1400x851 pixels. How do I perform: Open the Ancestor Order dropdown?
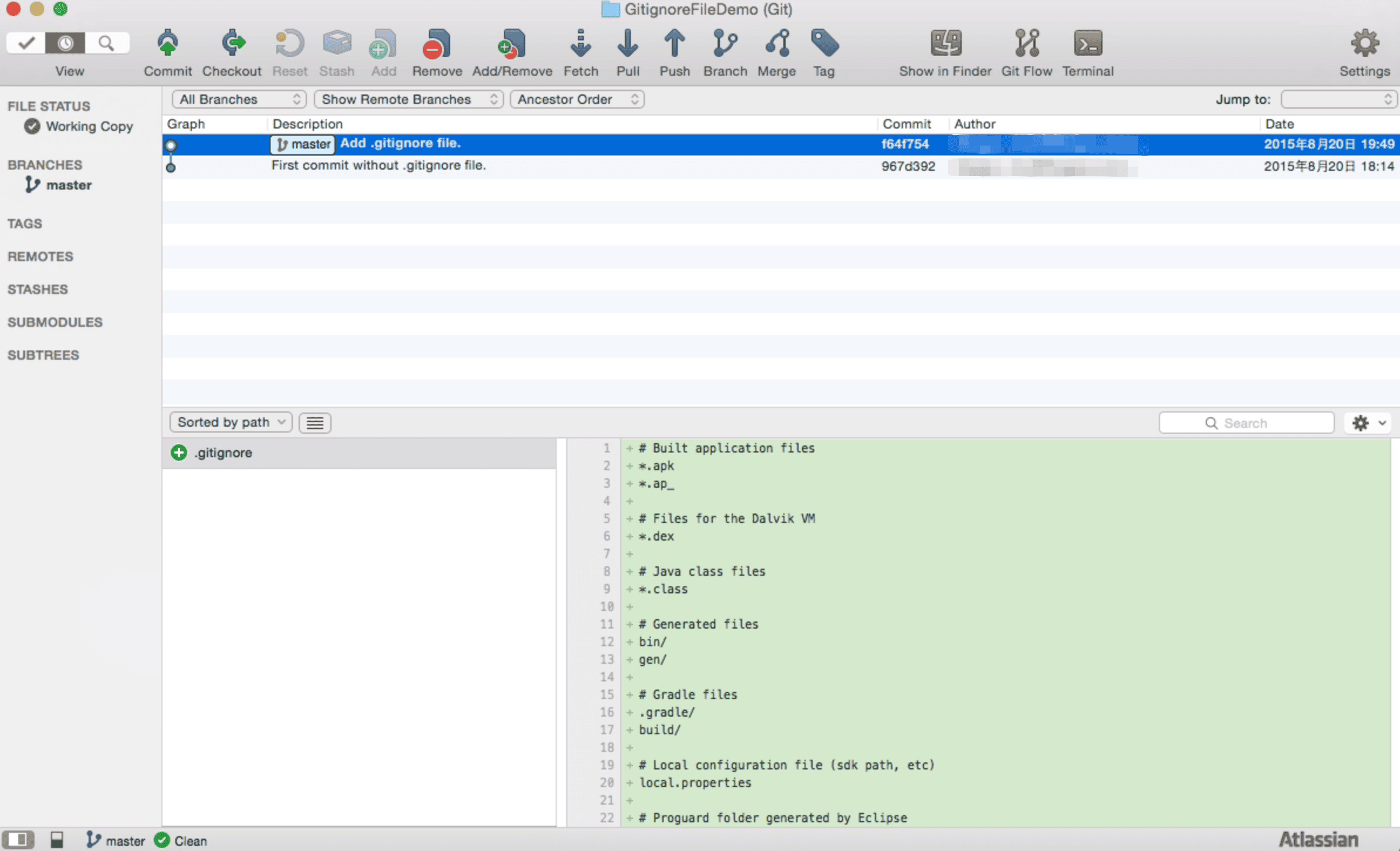pos(577,99)
